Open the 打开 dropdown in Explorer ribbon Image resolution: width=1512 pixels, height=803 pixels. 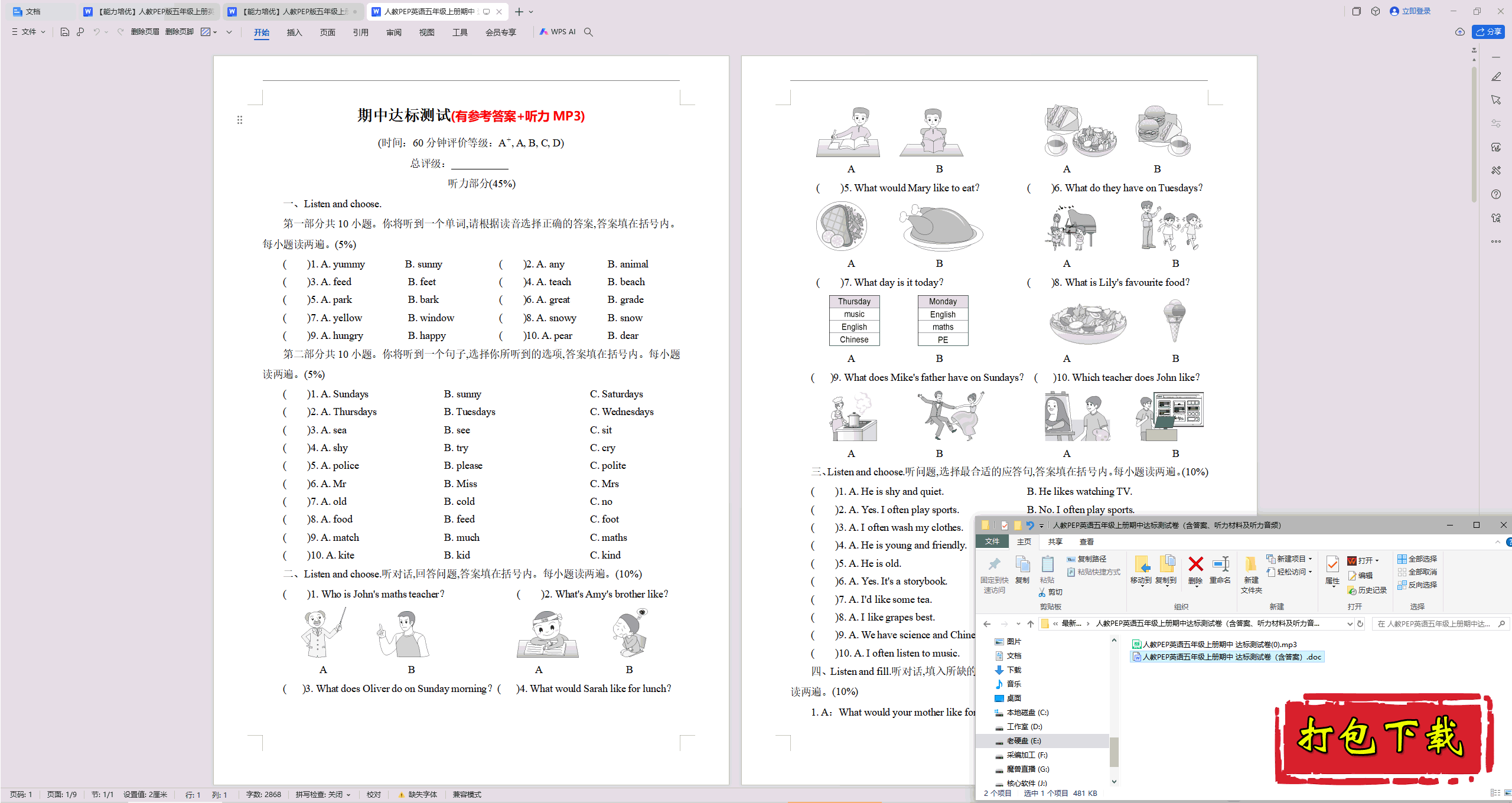[x=1377, y=561]
